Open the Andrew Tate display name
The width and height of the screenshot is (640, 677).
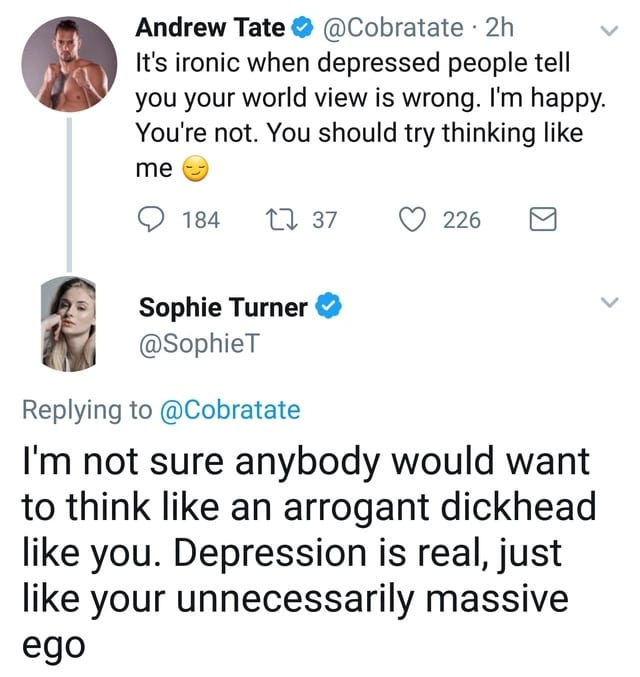[x=210, y=28]
